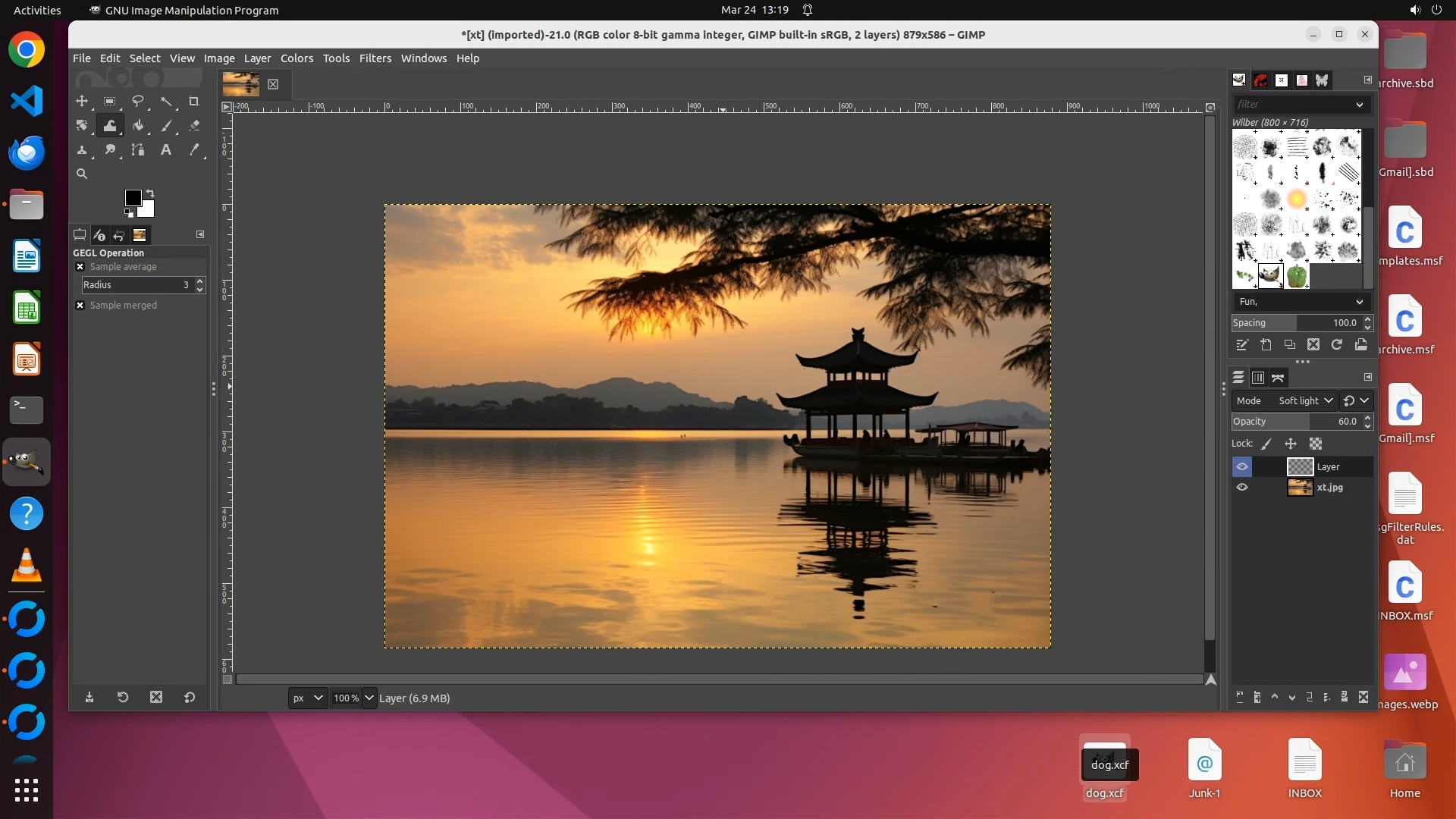1456x819 pixels.
Task: Open the zoom percentage dropdown
Action: [369, 698]
